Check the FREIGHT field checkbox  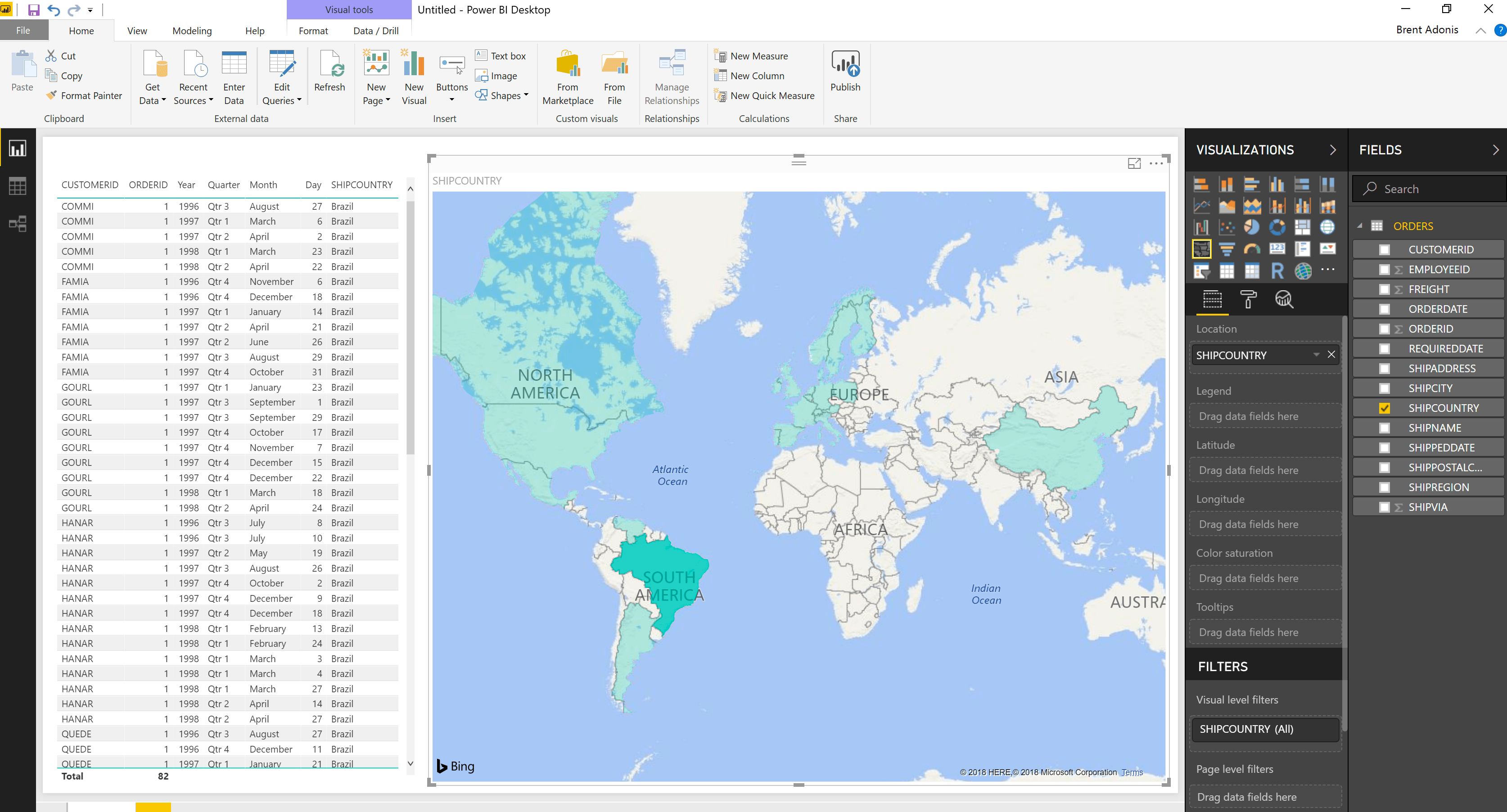point(1384,289)
